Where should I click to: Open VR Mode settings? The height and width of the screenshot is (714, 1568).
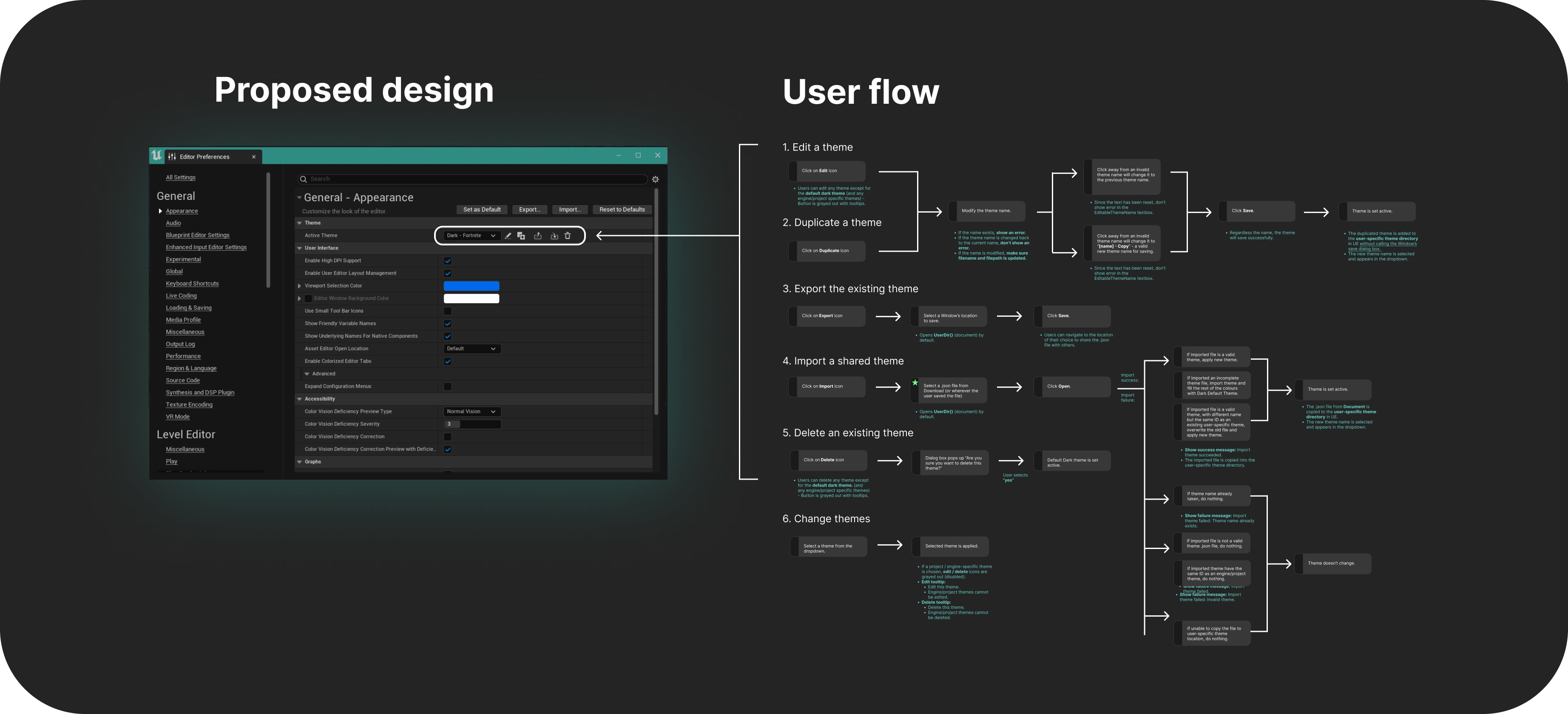coord(178,417)
